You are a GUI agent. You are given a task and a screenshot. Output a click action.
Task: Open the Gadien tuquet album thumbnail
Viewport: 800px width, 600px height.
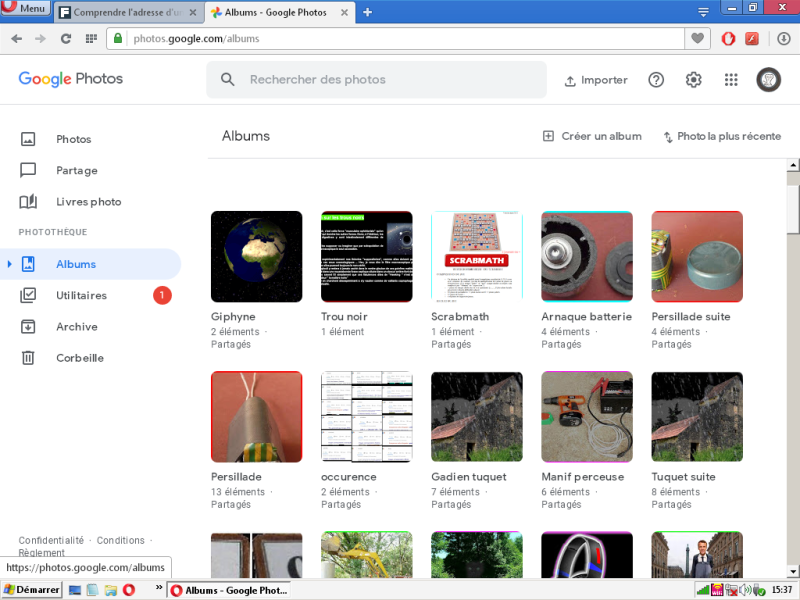(x=477, y=417)
